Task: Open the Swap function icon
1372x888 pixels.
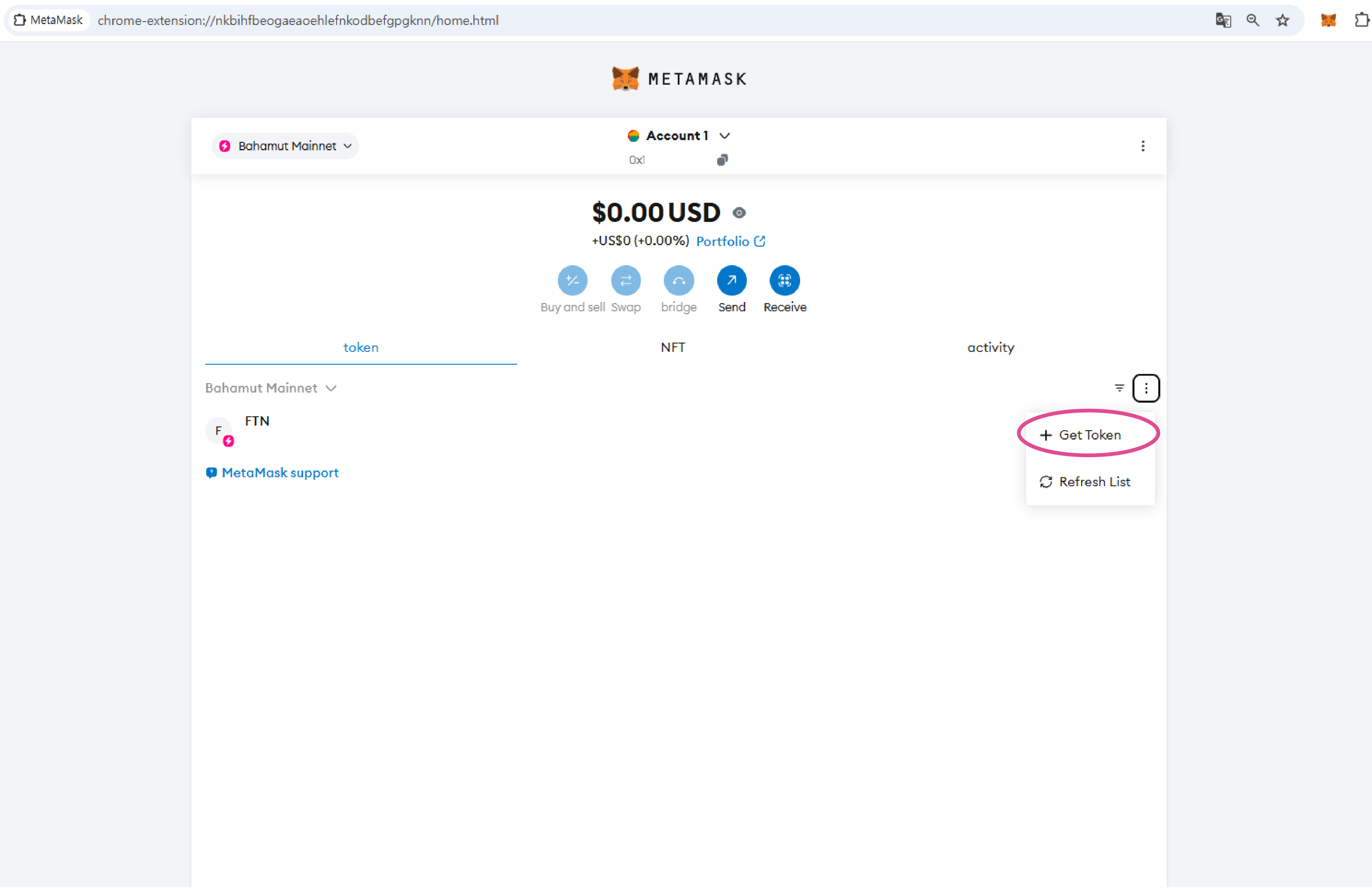Action: (626, 280)
